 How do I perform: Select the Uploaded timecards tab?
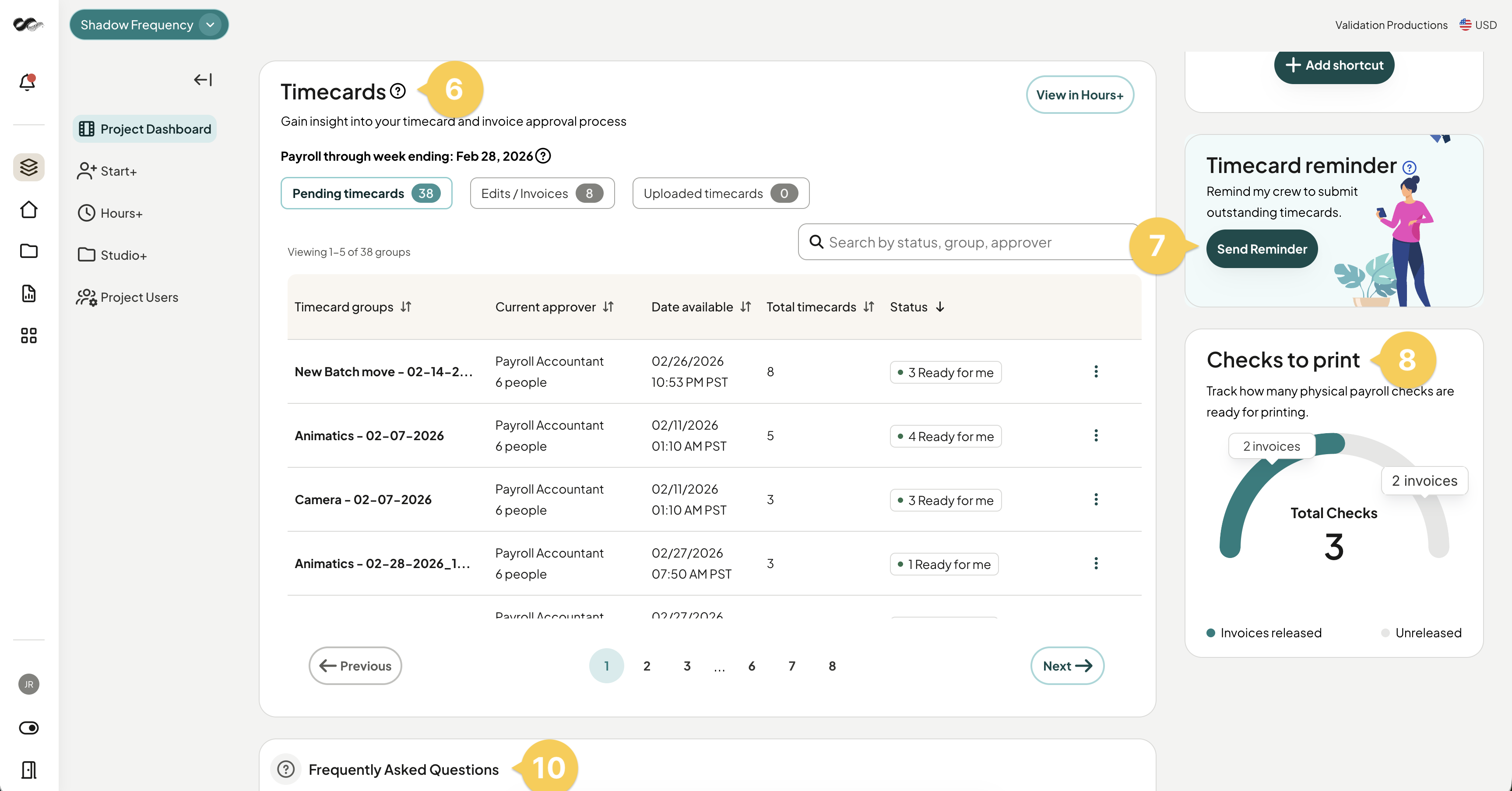(x=721, y=193)
